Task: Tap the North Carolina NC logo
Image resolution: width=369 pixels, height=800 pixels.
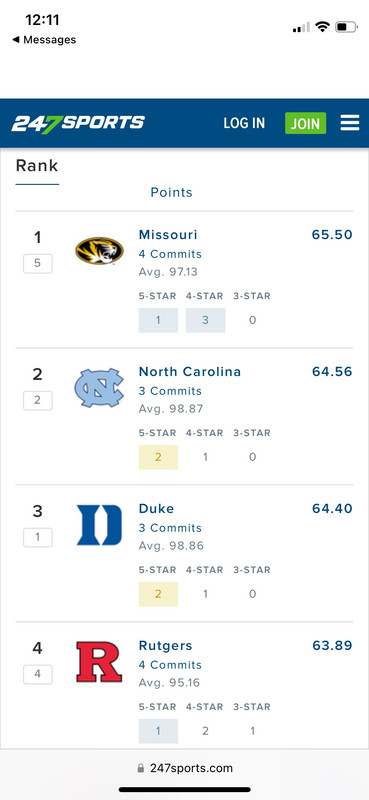Action: [99, 388]
